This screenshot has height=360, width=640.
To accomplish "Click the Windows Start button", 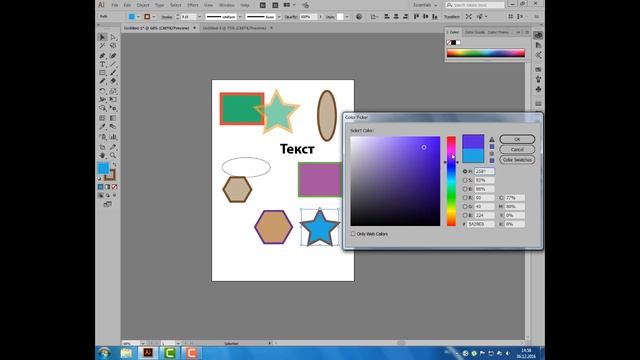I will 104,353.
